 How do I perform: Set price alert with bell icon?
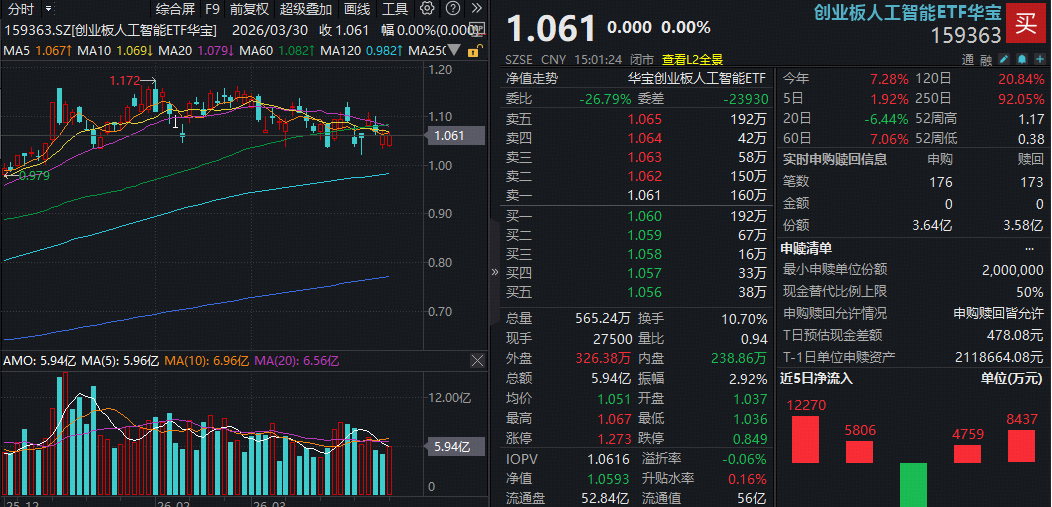point(1020,59)
